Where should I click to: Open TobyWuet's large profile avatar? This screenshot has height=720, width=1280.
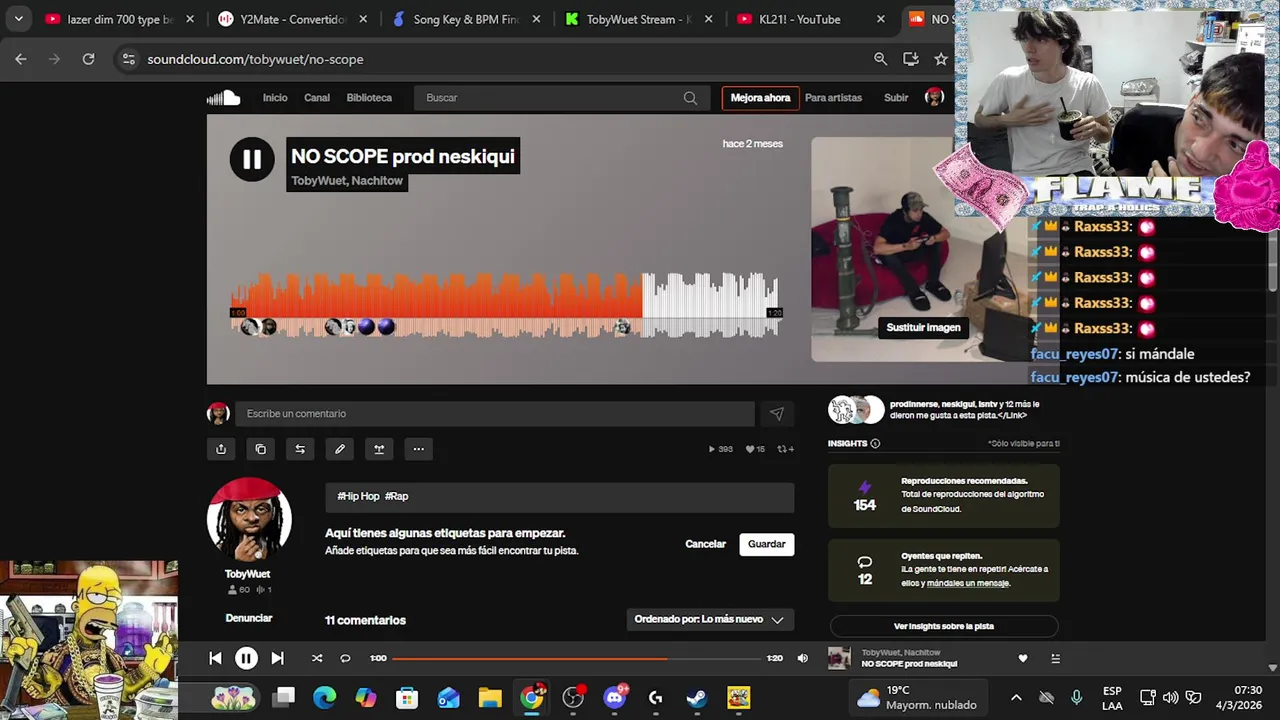pos(249,520)
